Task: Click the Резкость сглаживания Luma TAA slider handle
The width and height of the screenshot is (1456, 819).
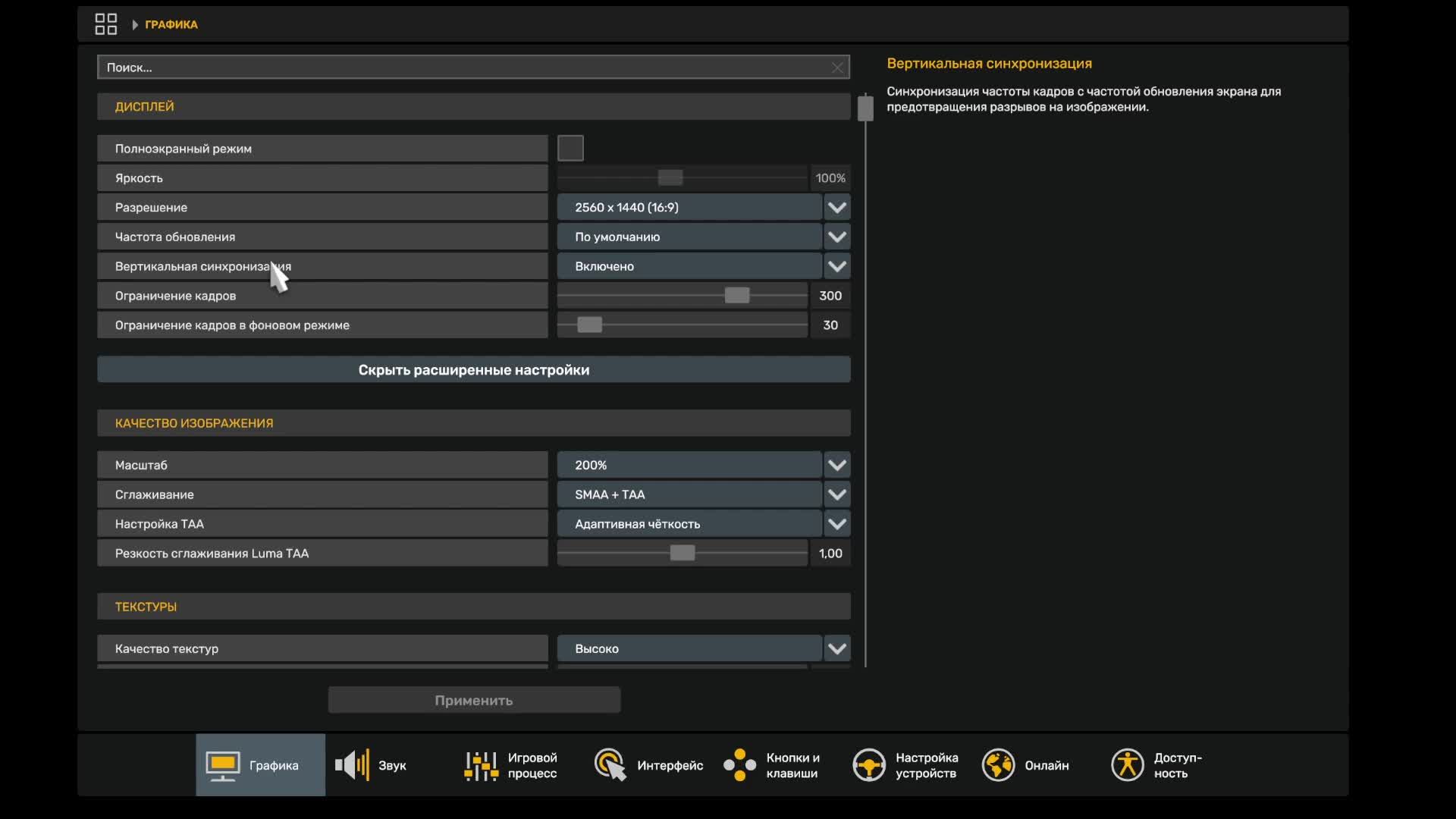Action: [682, 553]
